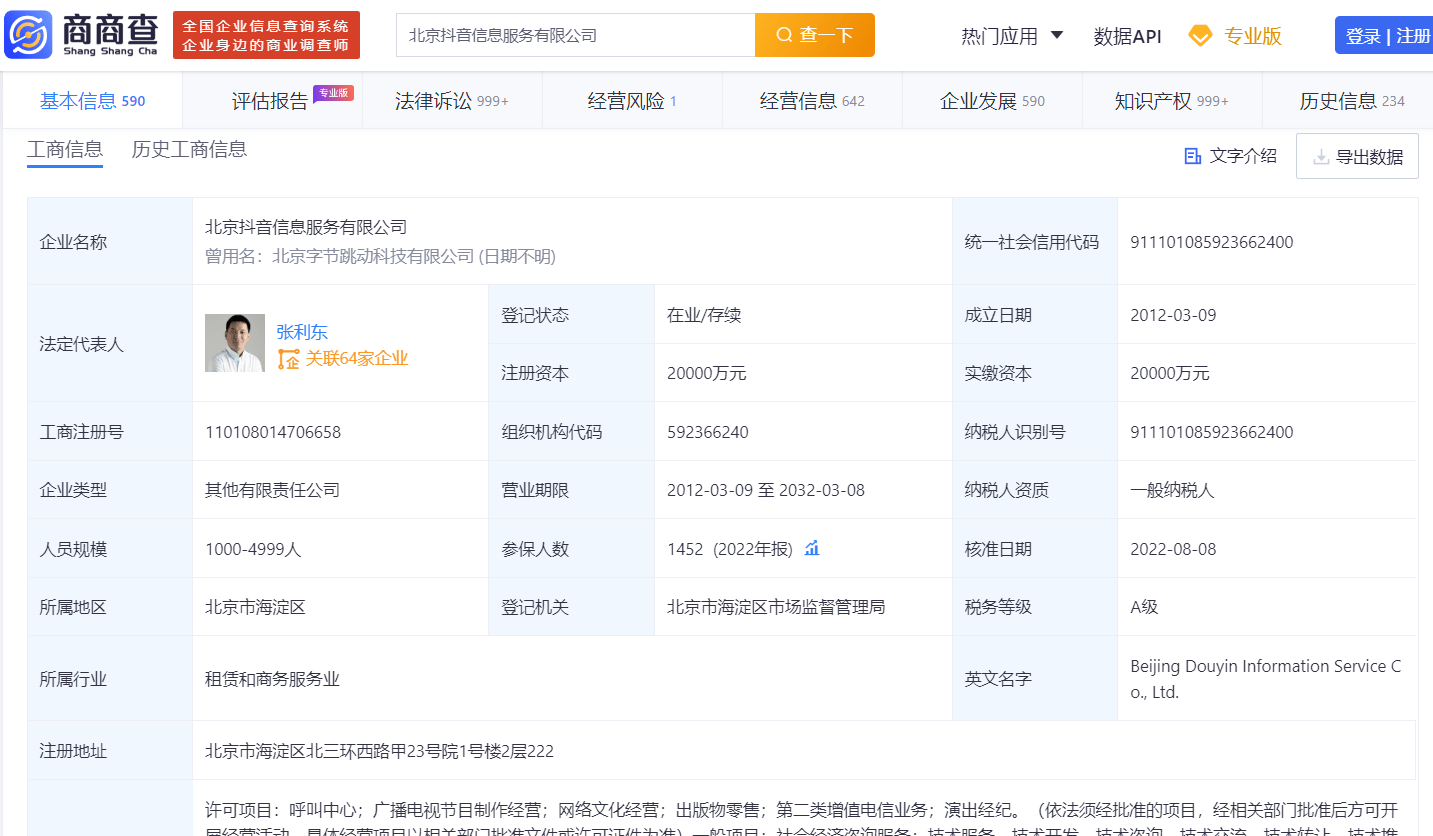Open the 数据API link
Screen dimensions: 1433x836
click(1127, 36)
